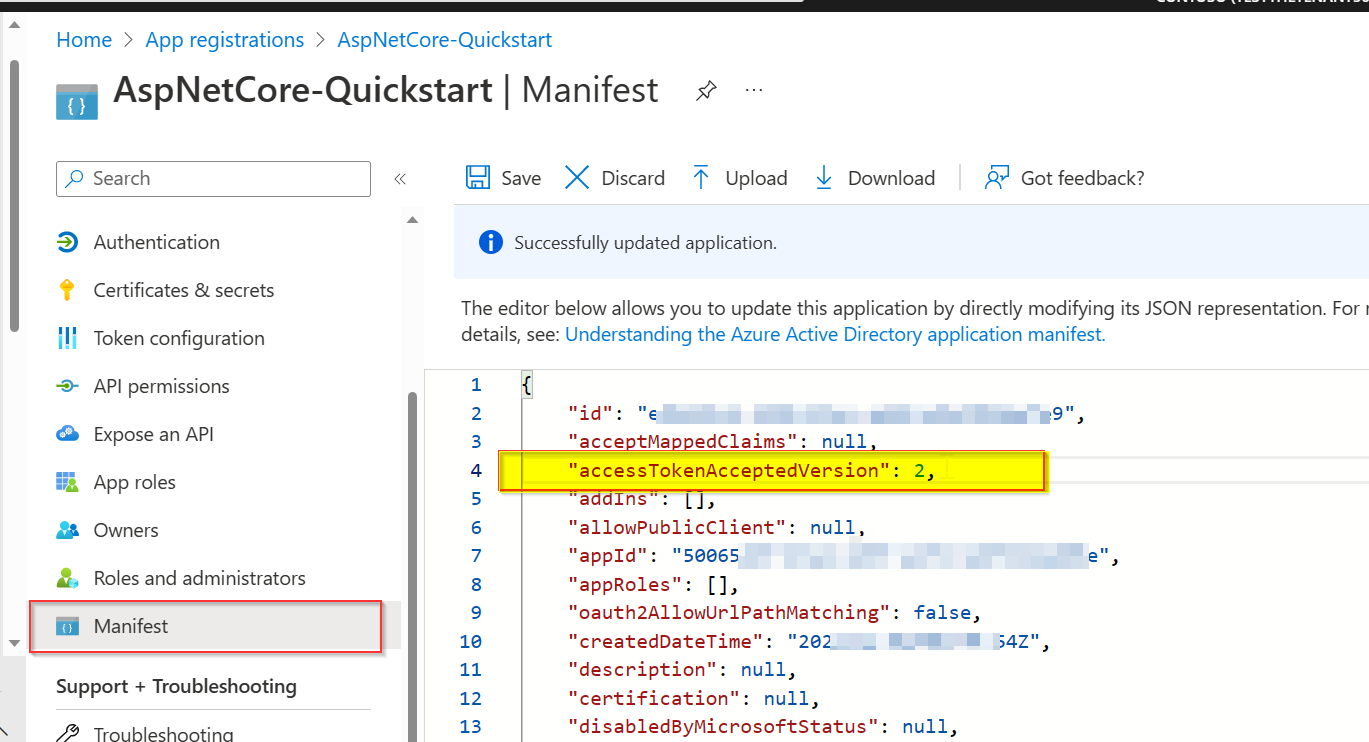This screenshot has width=1369, height=742.
Task: Click the appId line in editor
Action: tap(843, 556)
